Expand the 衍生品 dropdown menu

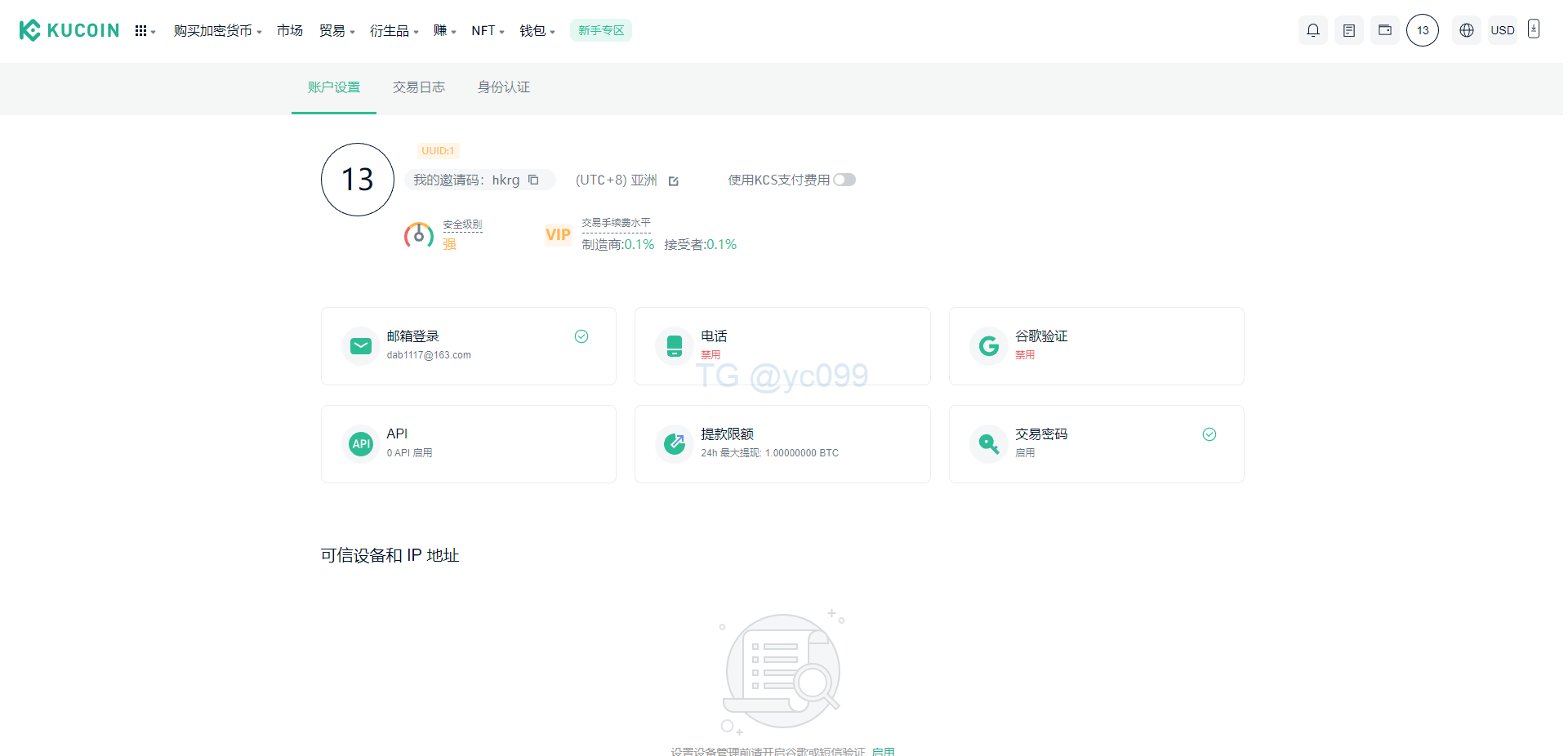point(393,31)
